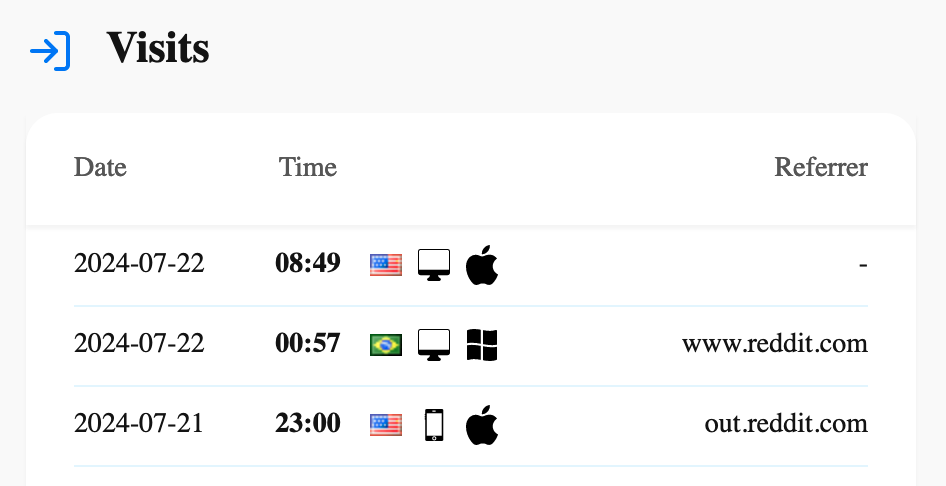Click the 00:57 time value
946x486 pixels.
pyautogui.click(x=308, y=344)
